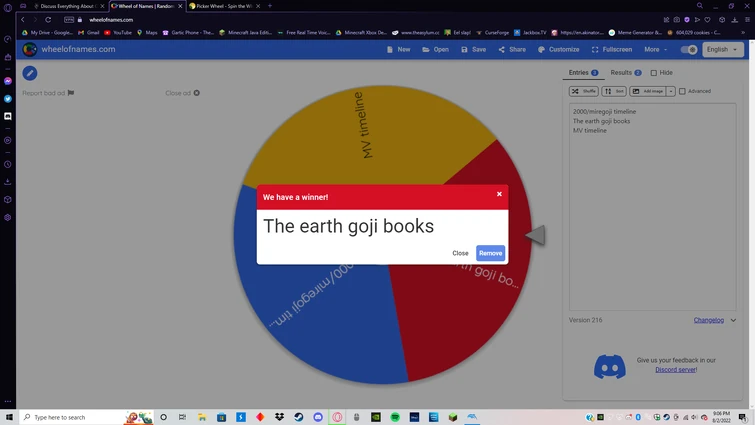755x425 pixels.
Task: Click Close in the winner dialog
Action: [x=460, y=253]
